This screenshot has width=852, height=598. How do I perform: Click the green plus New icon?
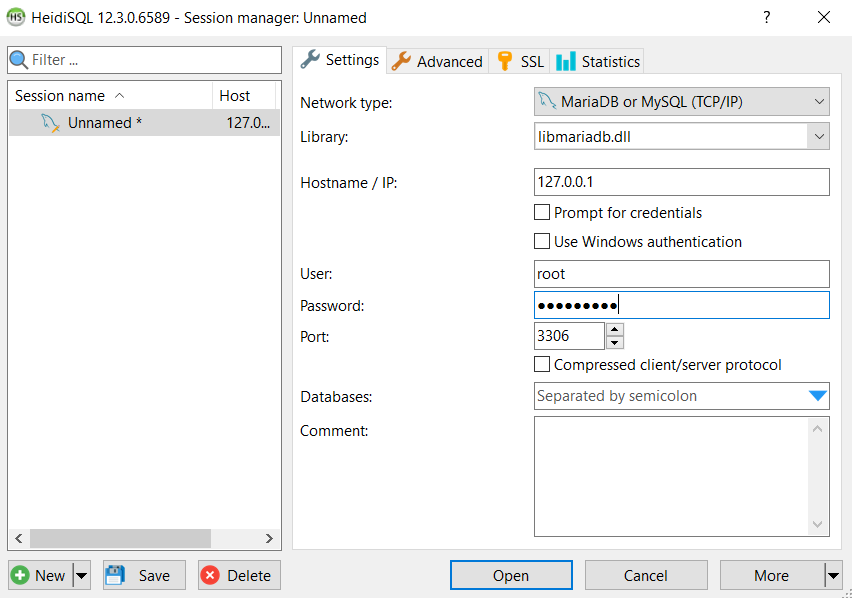pyautogui.click(x=21, y=575)
